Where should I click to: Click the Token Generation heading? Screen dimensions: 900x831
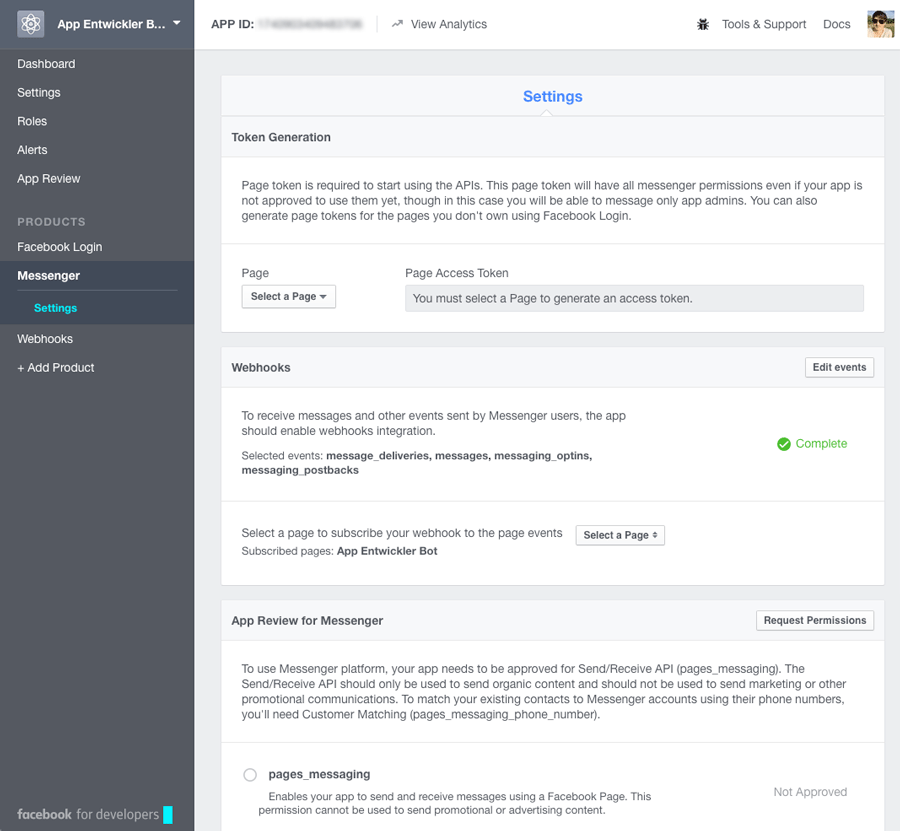(281, 137)
